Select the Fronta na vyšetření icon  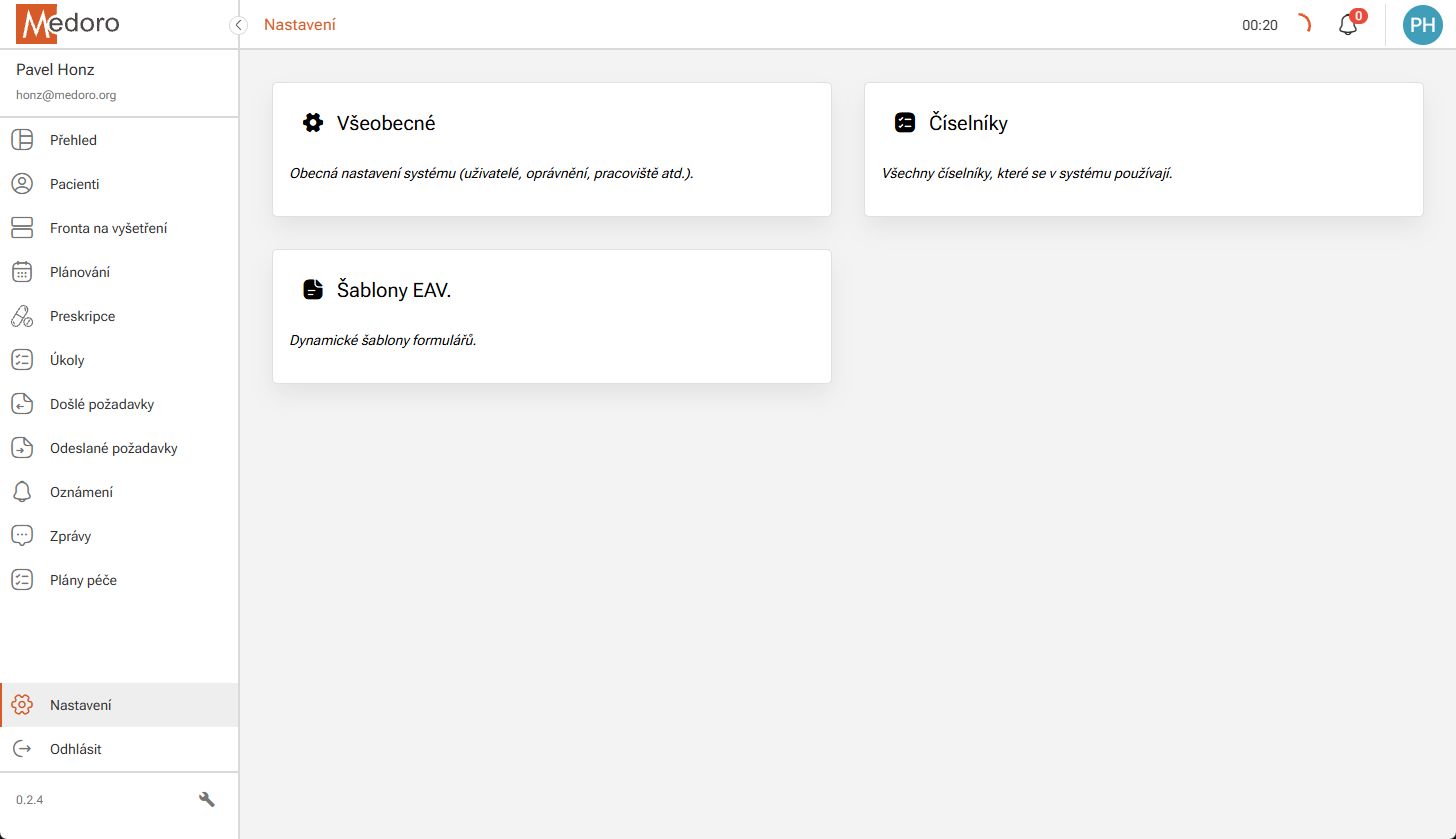pos(22,227)
